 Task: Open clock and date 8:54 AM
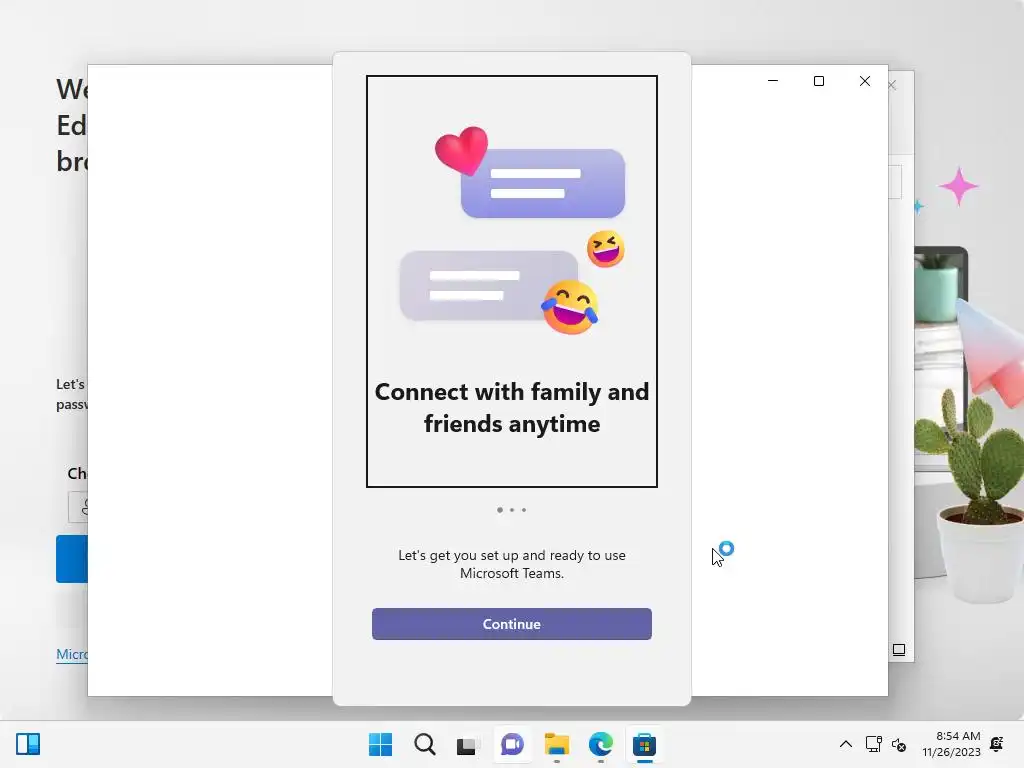pos(952,744)
